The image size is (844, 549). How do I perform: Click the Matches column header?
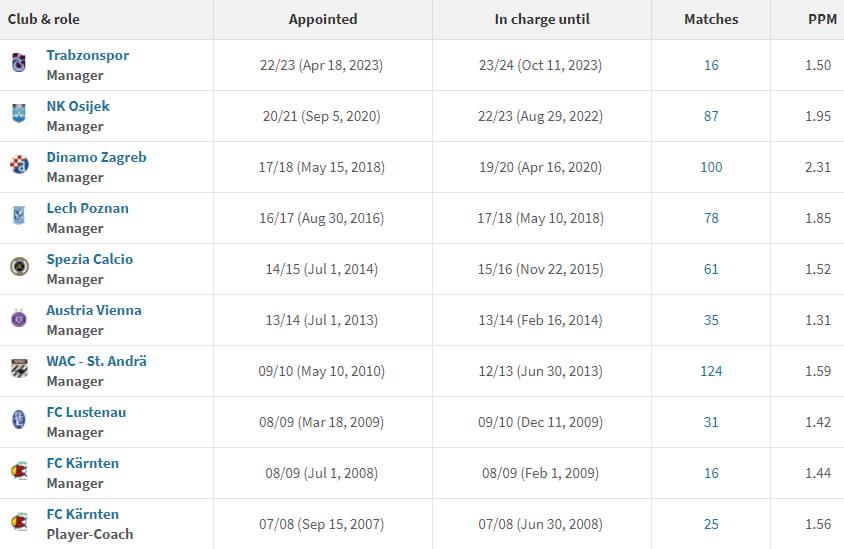click(x=711, y=19)
